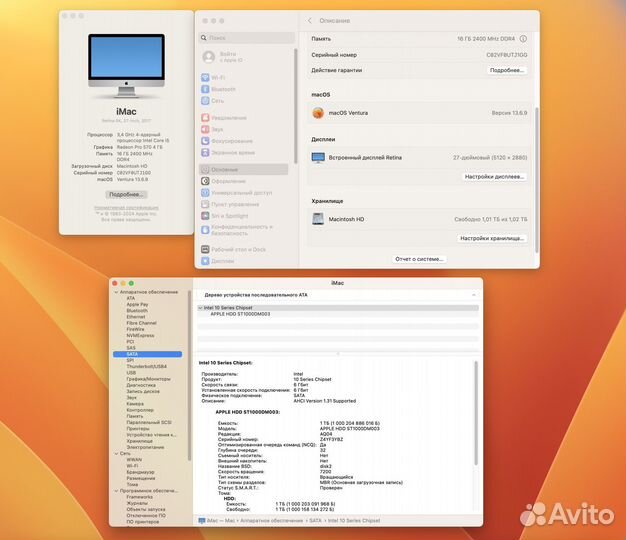
Task: Select Объекты запуска in System Information
Action: [x=146, y=509]
